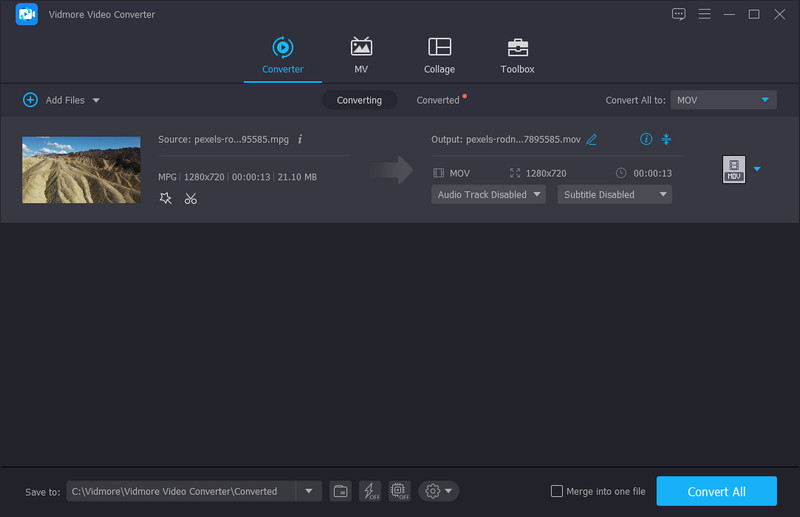The width and height of the screenshot is (800, 517).
Task: Click the star-wand edit effects icon
Action: [166, 199]
